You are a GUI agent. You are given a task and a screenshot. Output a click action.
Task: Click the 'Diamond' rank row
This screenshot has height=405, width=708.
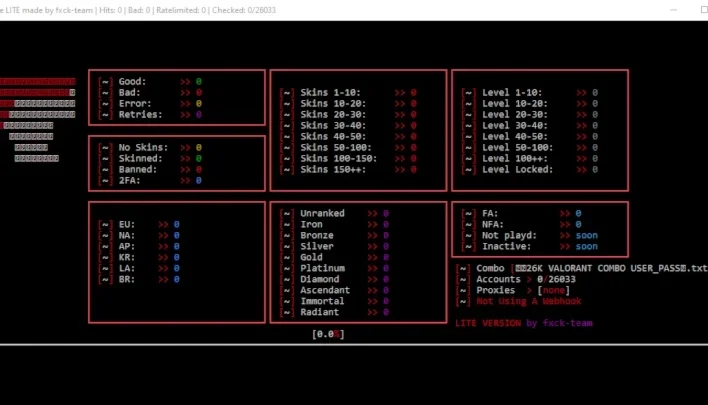click(x=335, y=279)
